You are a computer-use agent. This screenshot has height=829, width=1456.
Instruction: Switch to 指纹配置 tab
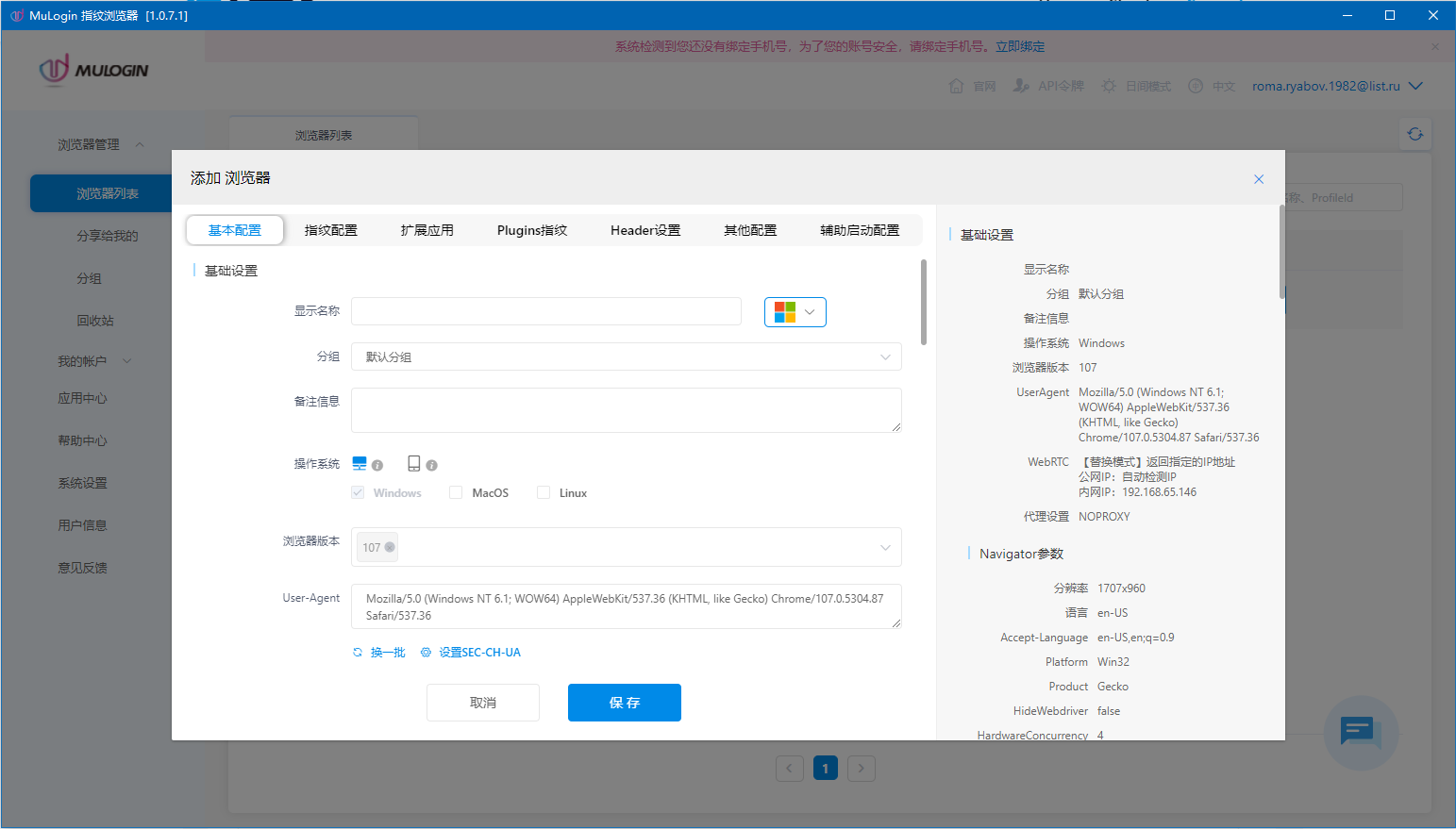pyautogui.click(x=331, y=230)
